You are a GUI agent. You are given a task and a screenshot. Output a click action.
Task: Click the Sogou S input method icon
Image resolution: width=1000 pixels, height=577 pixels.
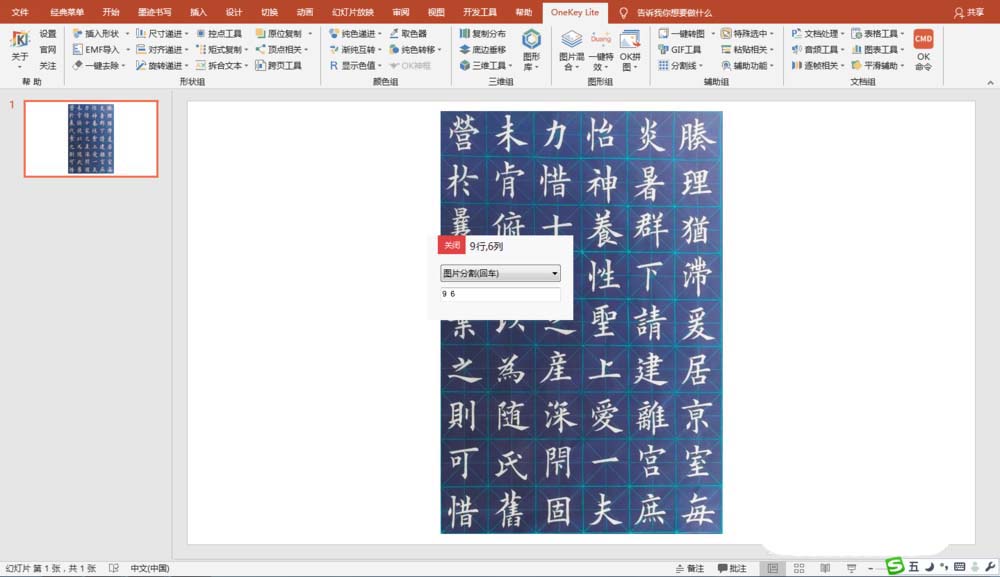pyautogui.click(x=895, y=566)
